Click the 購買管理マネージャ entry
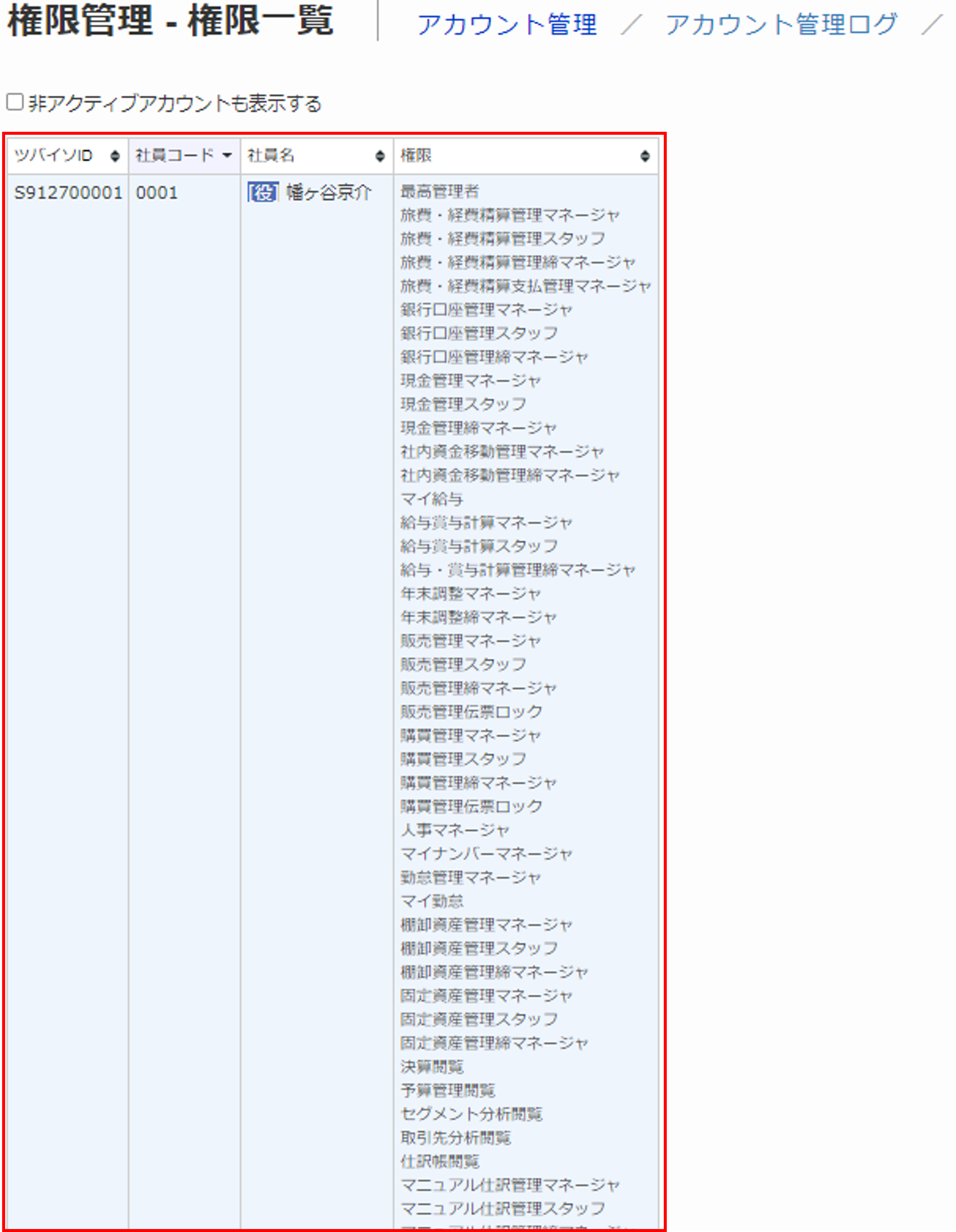956x1232 pixels. [470, 736]
